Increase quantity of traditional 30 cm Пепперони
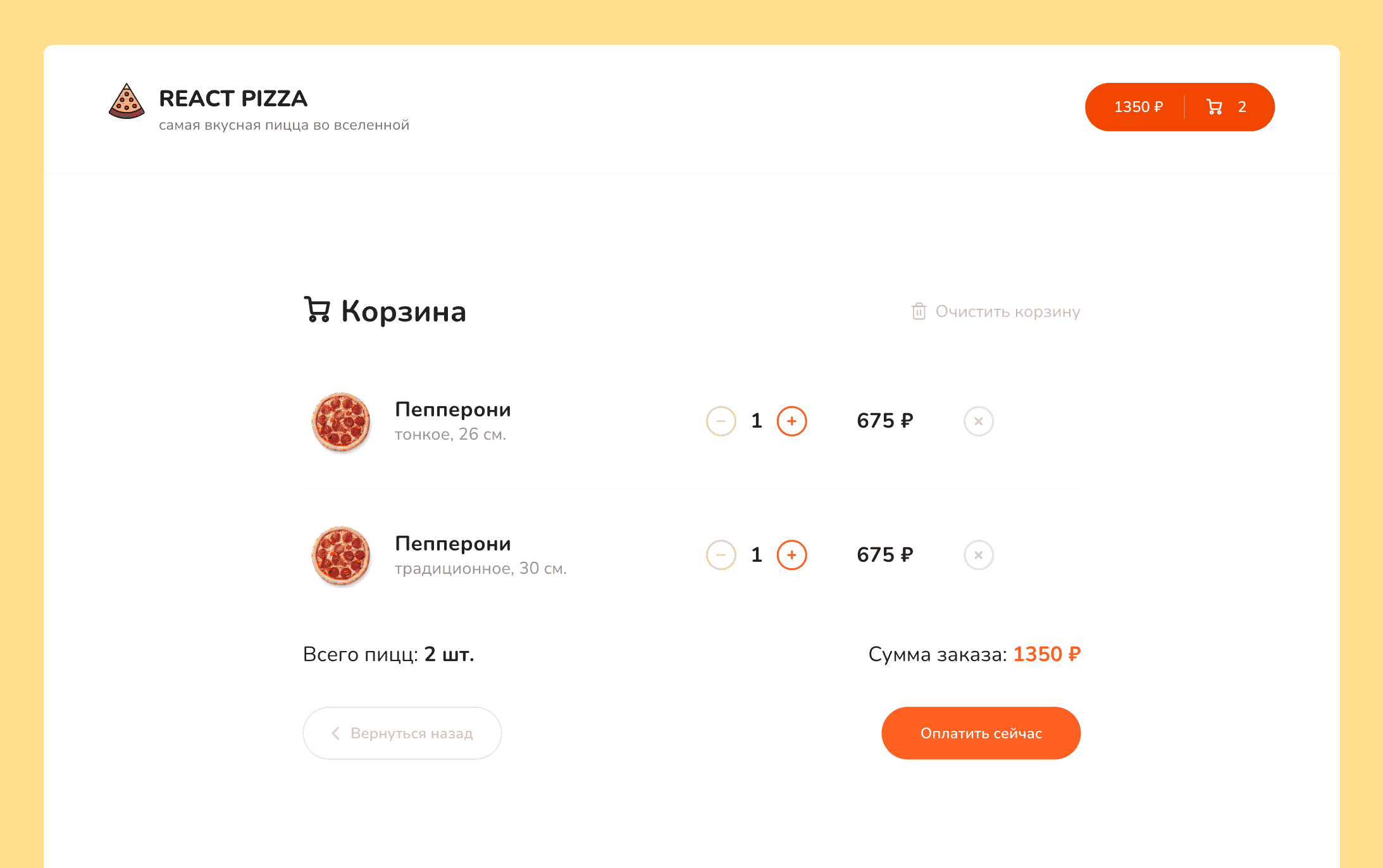Image resolution: width=1383 pixels, height=868 pixels. point(791,555)
